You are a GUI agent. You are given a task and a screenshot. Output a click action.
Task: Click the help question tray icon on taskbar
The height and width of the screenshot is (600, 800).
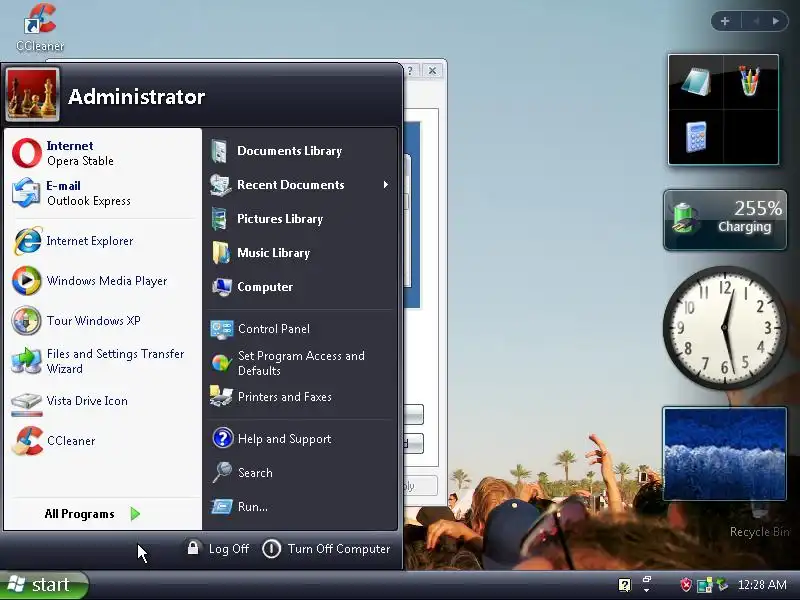click(x=625, y=585)
